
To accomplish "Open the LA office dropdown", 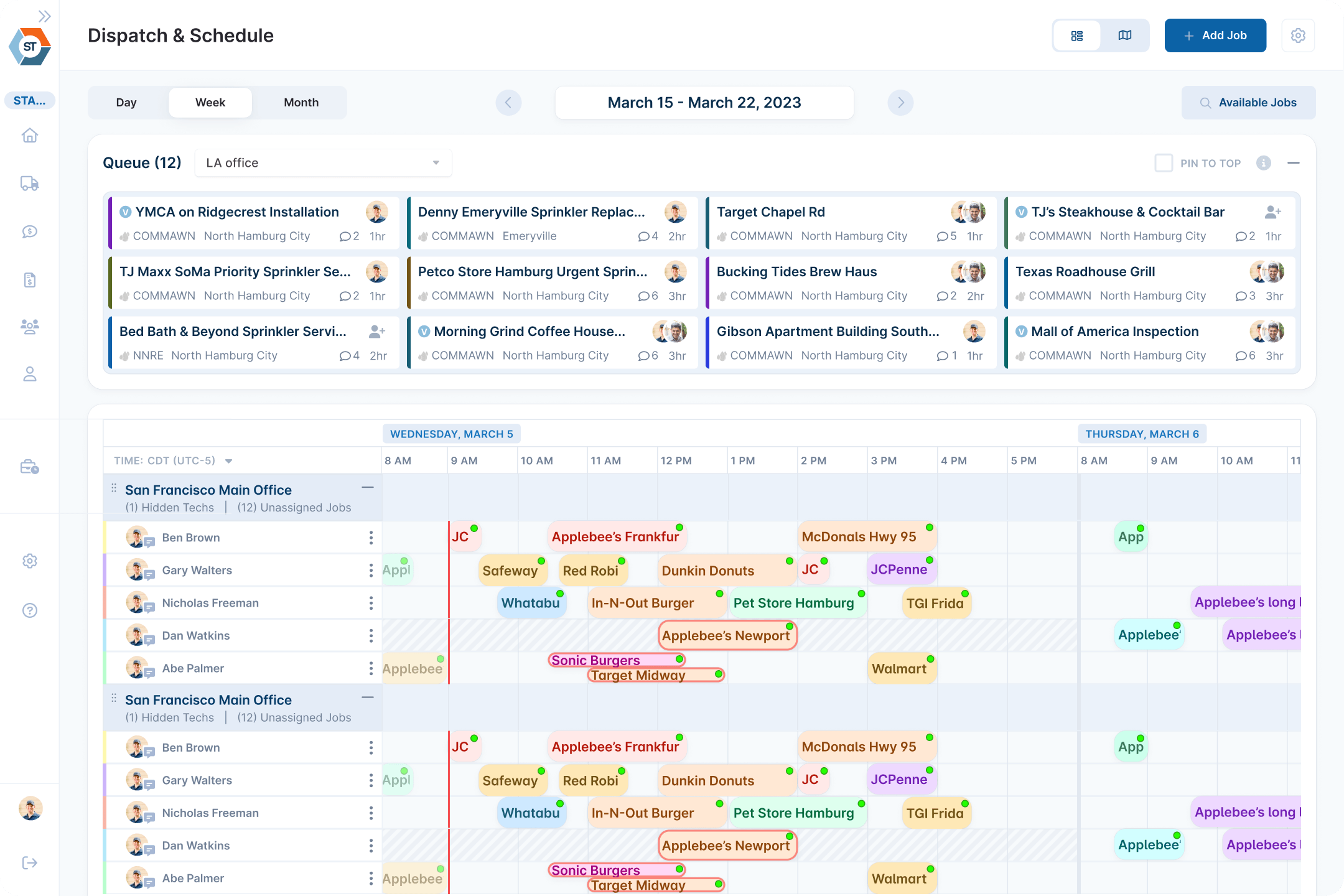I will click(323, 163).
